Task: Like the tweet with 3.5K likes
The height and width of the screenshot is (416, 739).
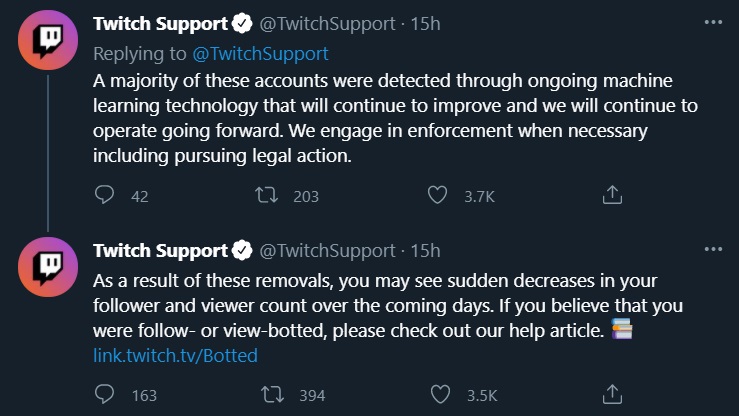Action: 440,394
